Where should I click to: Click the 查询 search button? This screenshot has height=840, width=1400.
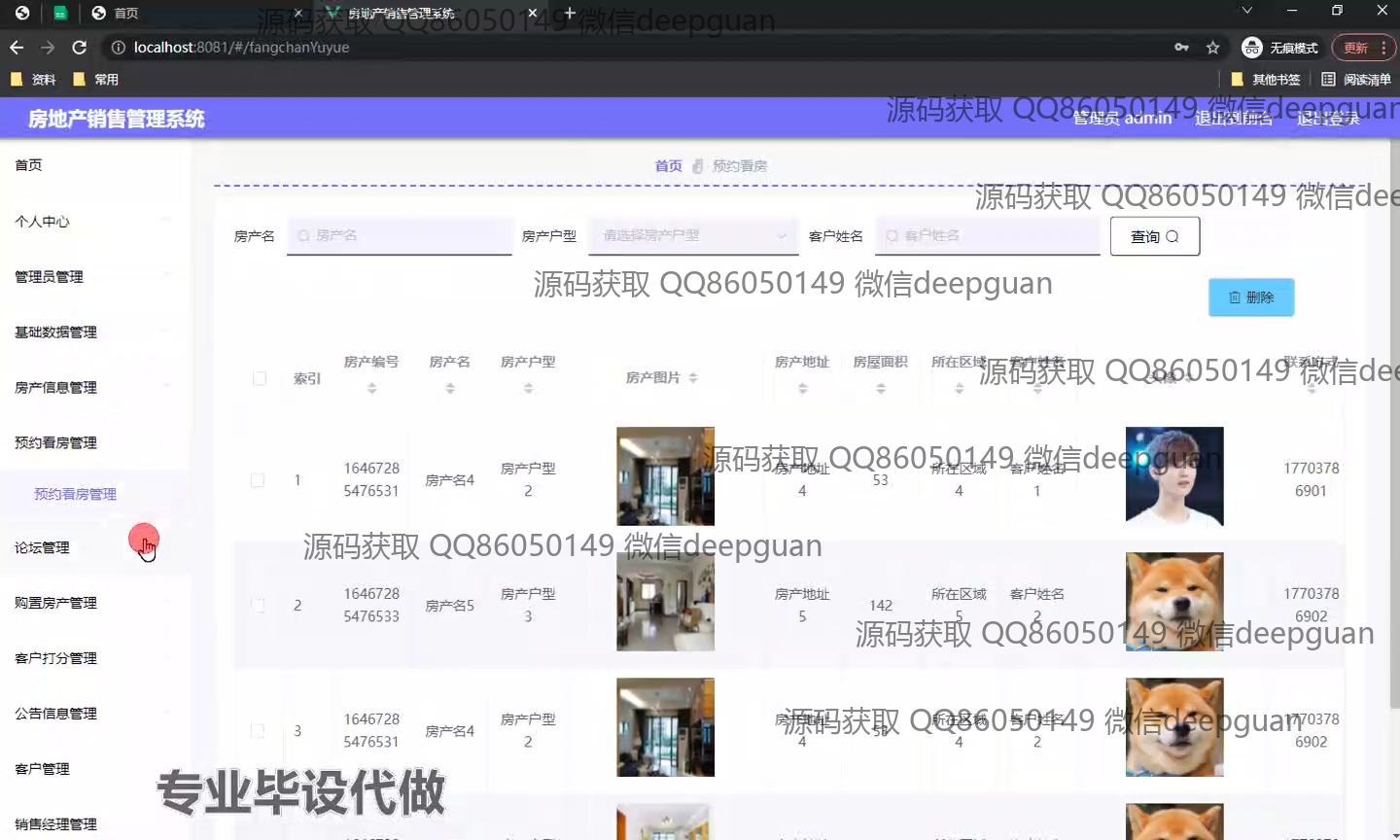1155,236
